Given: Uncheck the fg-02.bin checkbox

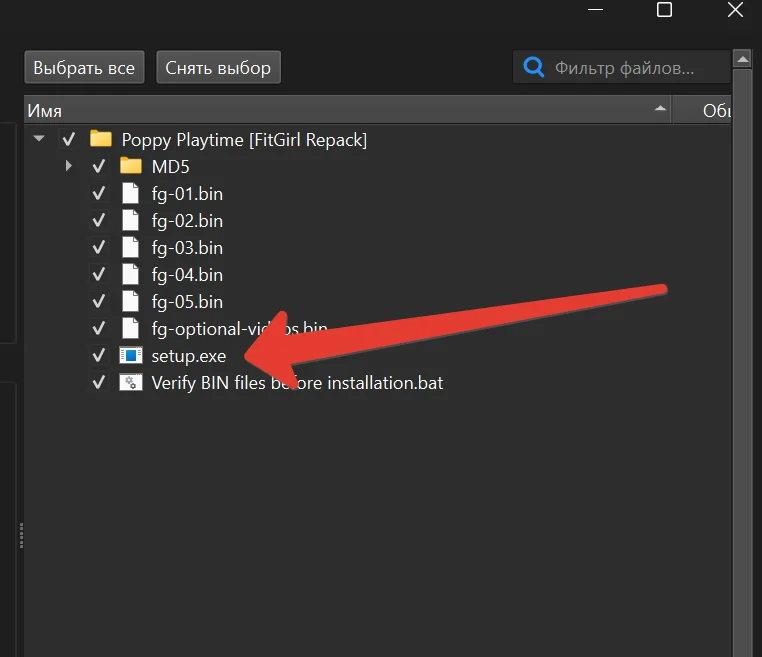Looking at the screenshot, I should pos(98,220).
